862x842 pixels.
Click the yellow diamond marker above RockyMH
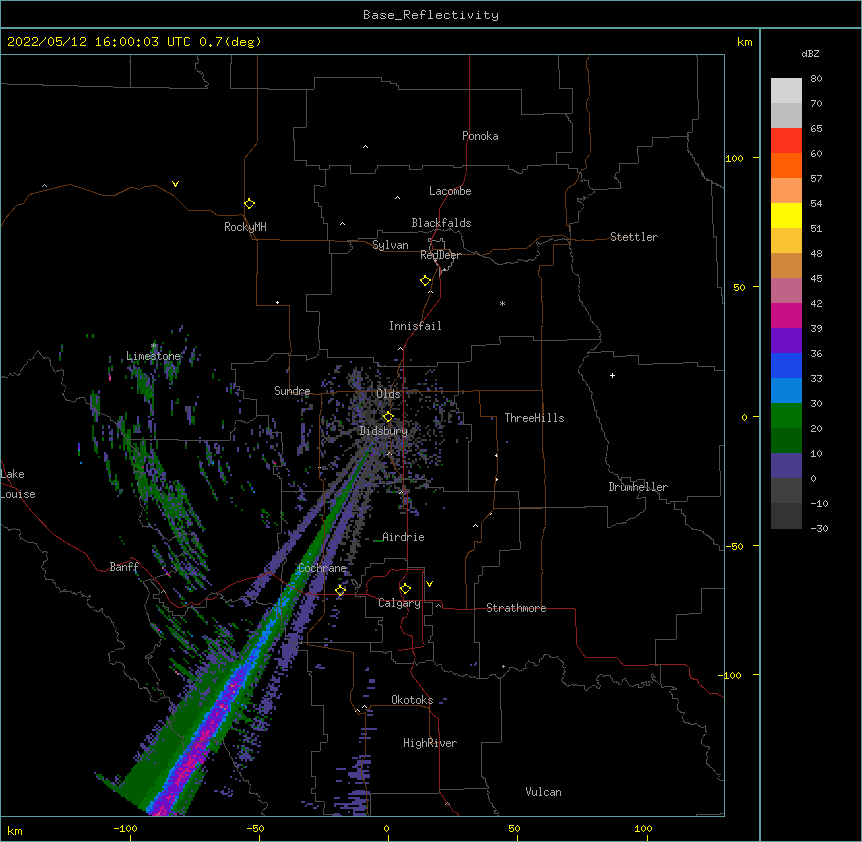click(x=250, y=204)
